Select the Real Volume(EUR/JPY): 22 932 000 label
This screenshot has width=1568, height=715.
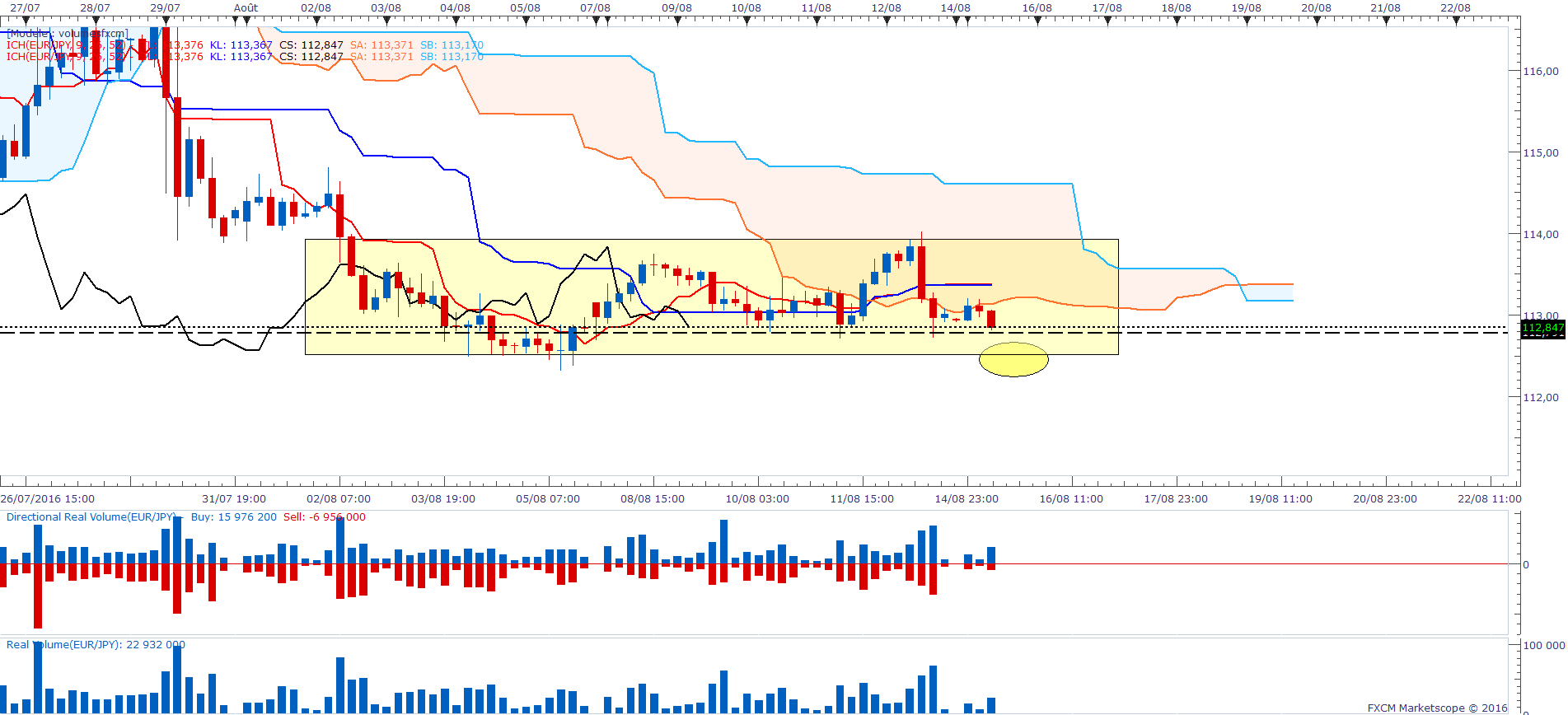(96, 645)
